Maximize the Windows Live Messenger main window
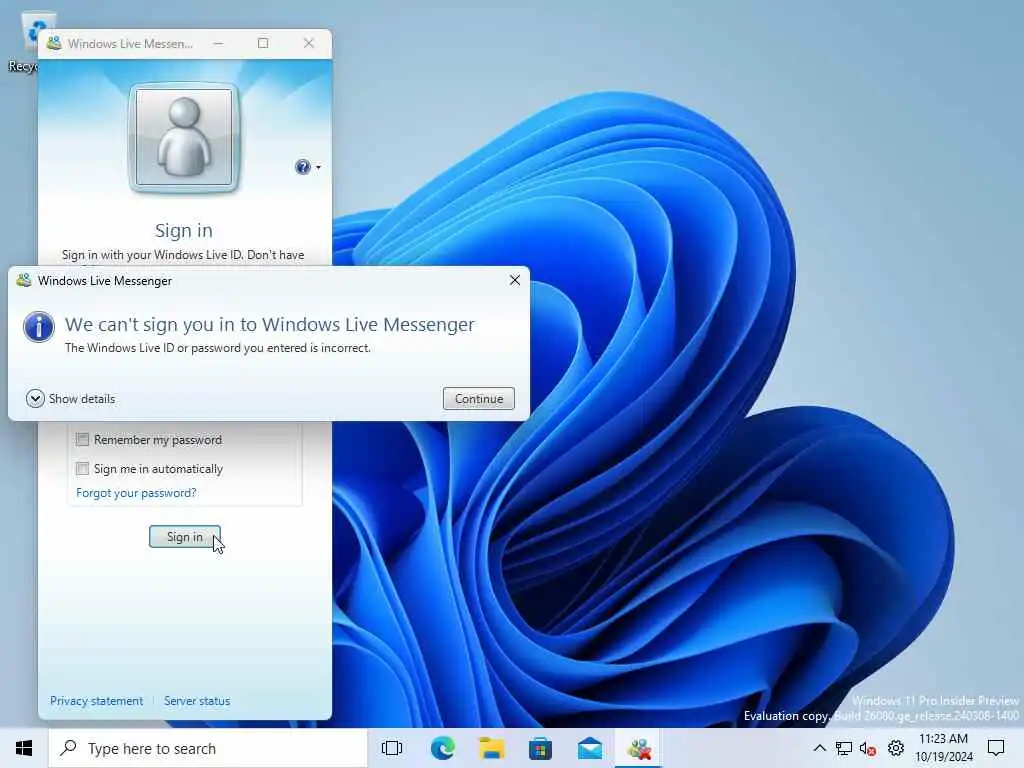 pos(263,43)
